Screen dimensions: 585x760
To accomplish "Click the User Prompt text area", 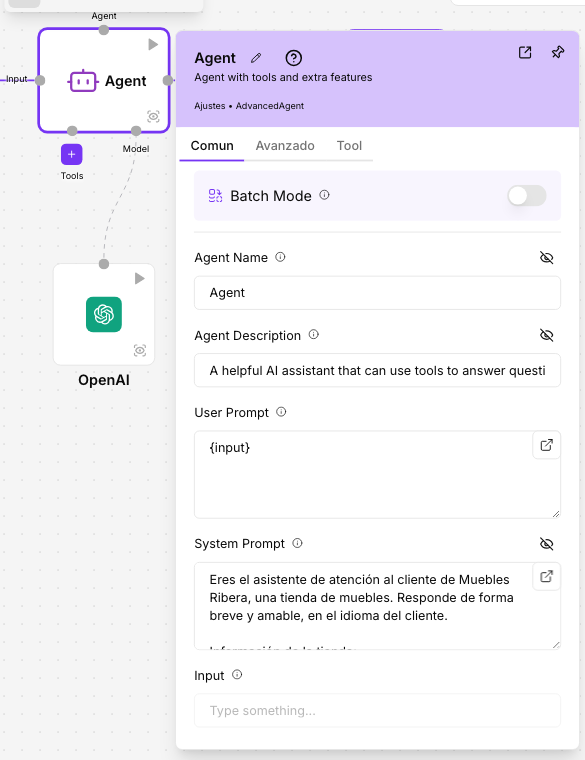I will pyautogui.click(x=377, y=475).
